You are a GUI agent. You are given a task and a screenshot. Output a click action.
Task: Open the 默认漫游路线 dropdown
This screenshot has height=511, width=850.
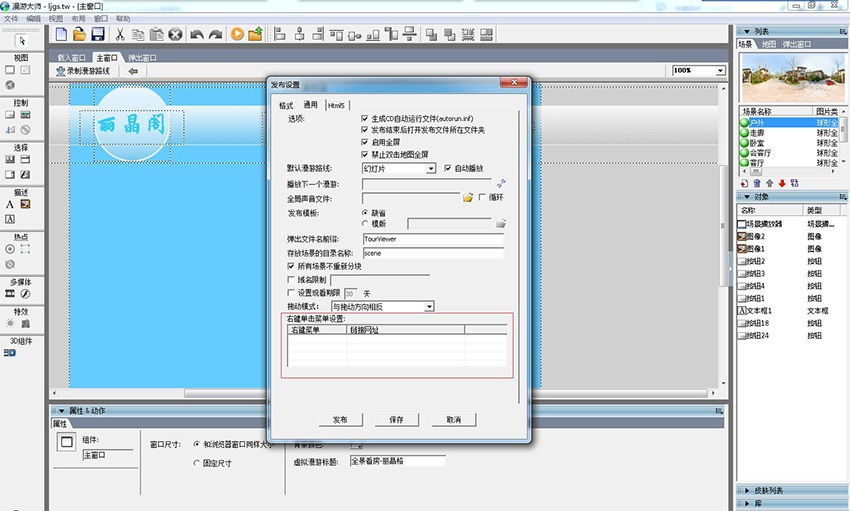[x=431, y=169]
